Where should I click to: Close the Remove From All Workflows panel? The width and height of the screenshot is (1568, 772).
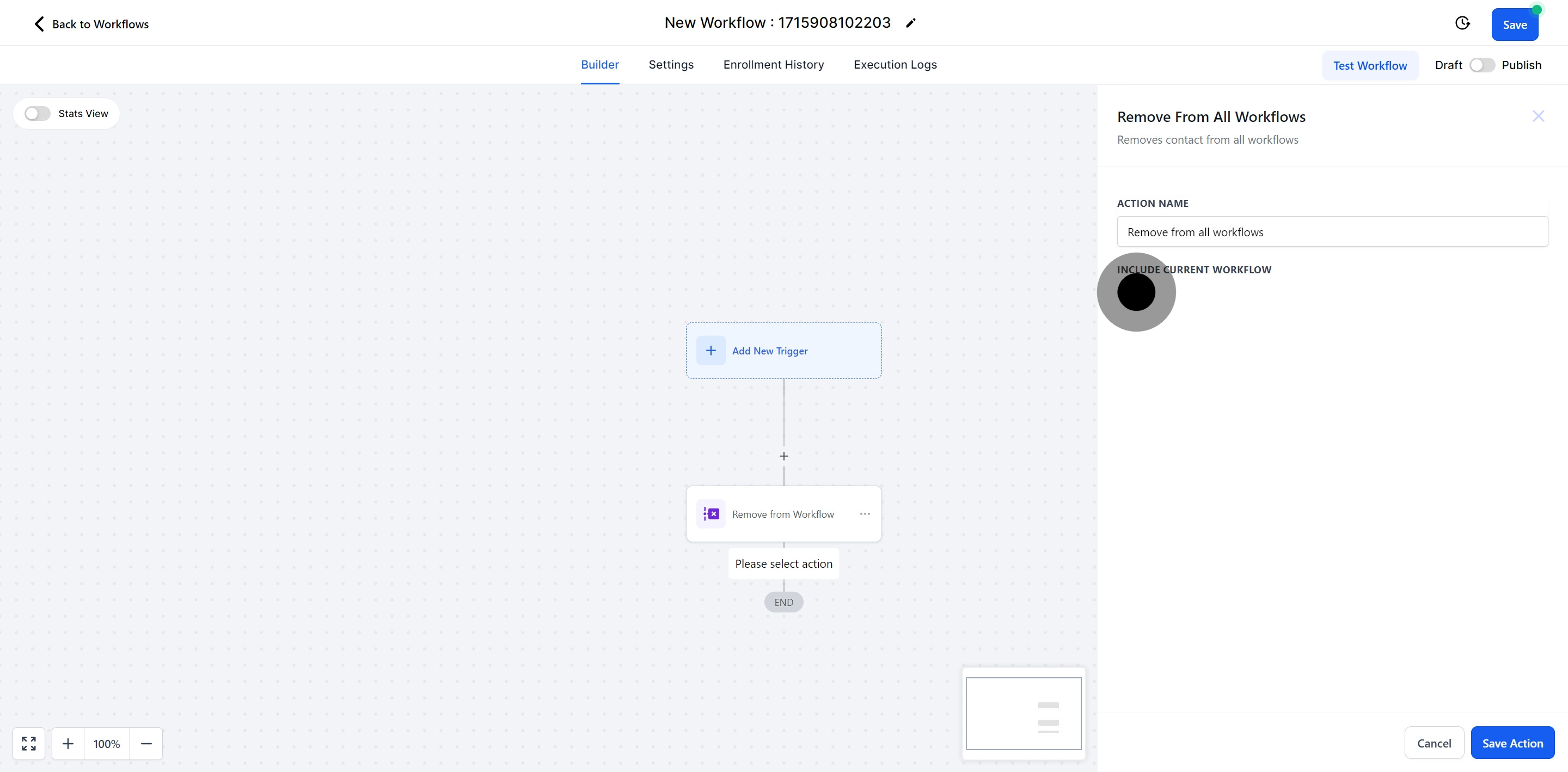1538,117
